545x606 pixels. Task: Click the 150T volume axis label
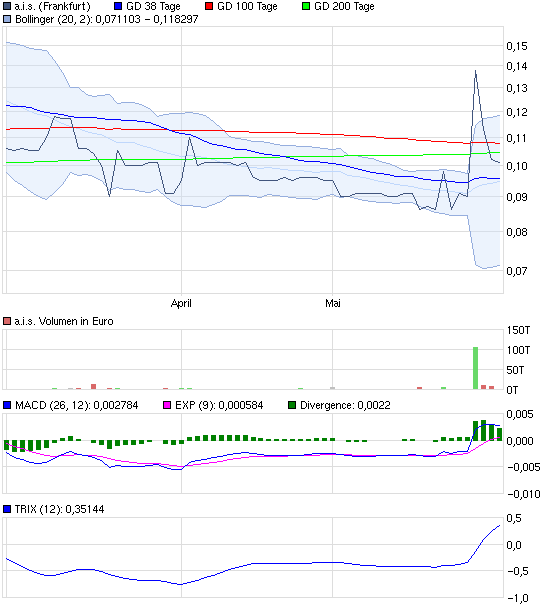point(518,330)
